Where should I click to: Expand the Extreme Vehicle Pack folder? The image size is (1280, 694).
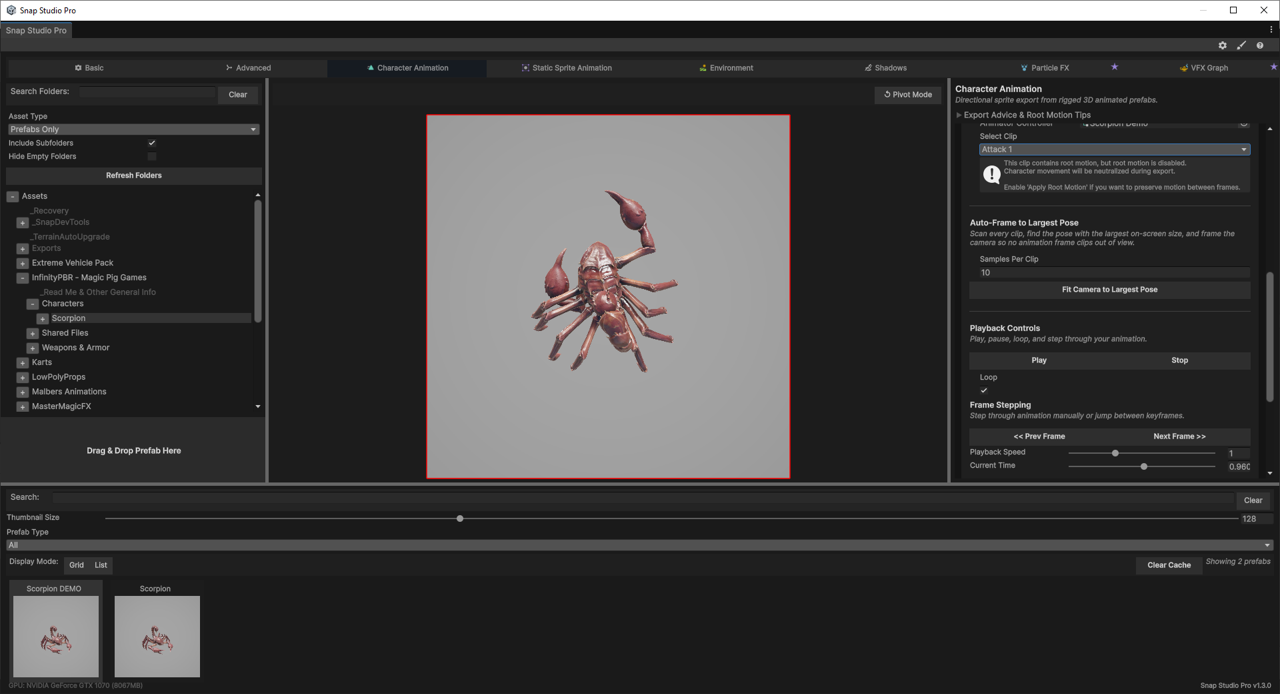click(x=22, y=263)
